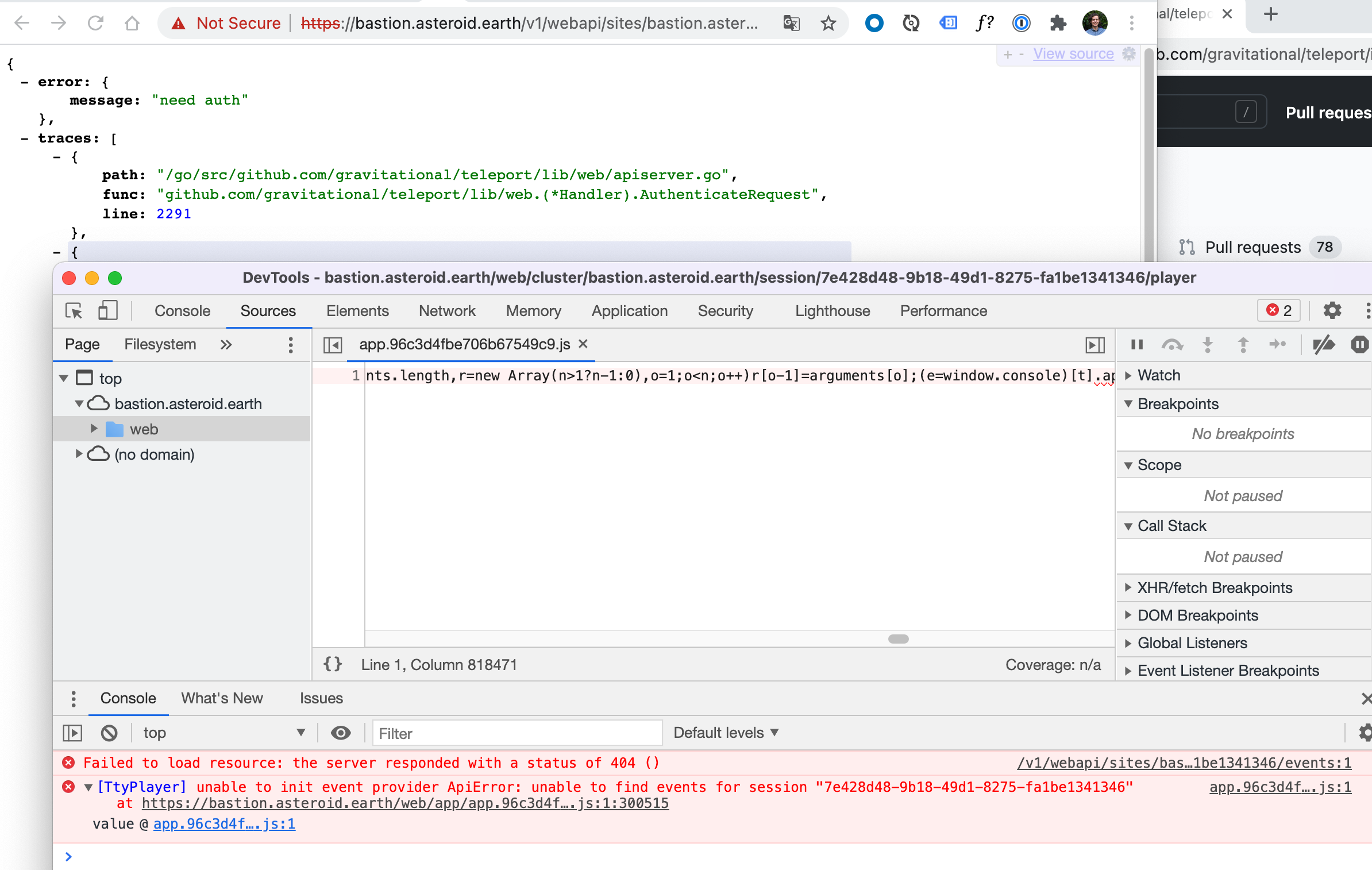
Task: Open the Create live expression eye icon
Action: coord(340,733)
